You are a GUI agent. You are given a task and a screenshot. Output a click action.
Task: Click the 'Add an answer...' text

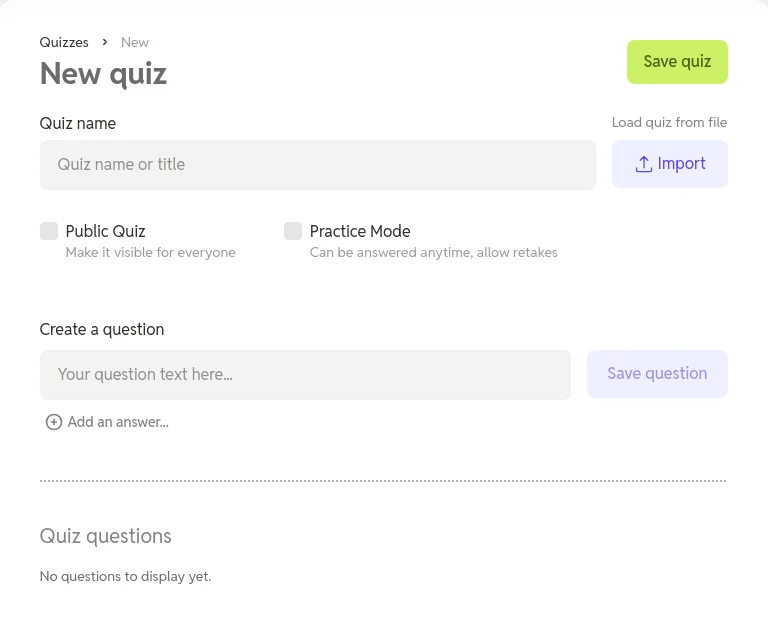(118, 422)
